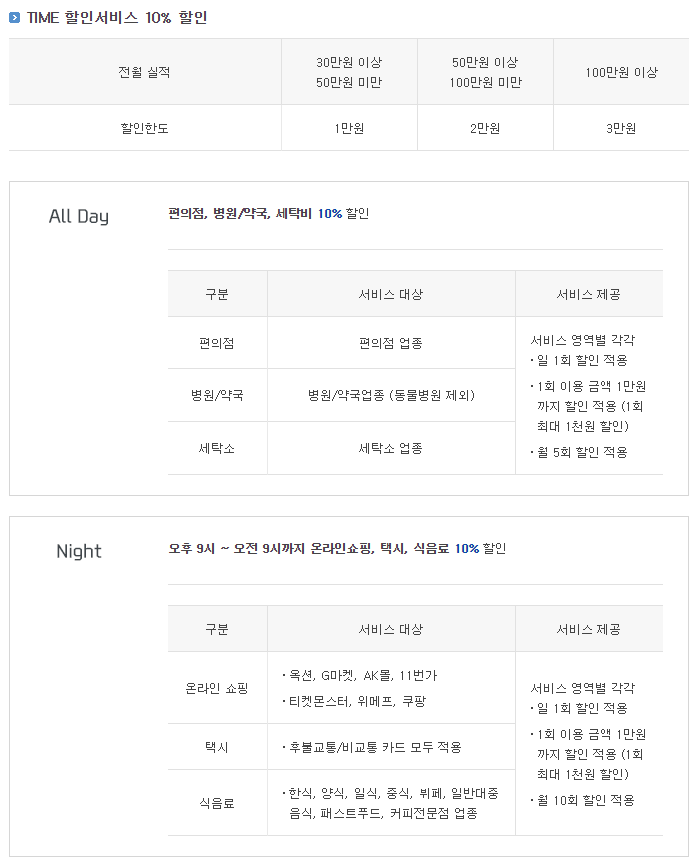Select the 전월 실적 header cell
This screenshot has height=867, width=700.
144,72
